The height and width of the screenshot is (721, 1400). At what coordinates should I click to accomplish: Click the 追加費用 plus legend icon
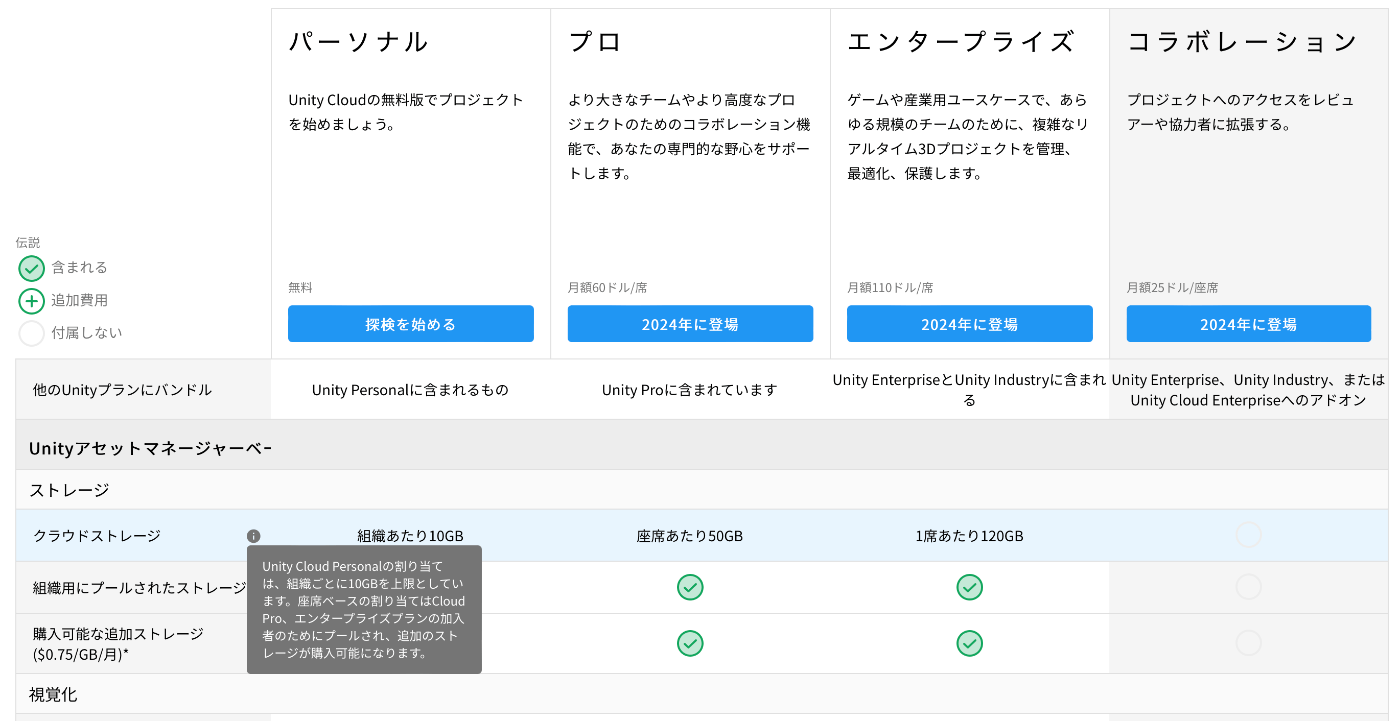[32, 300]
